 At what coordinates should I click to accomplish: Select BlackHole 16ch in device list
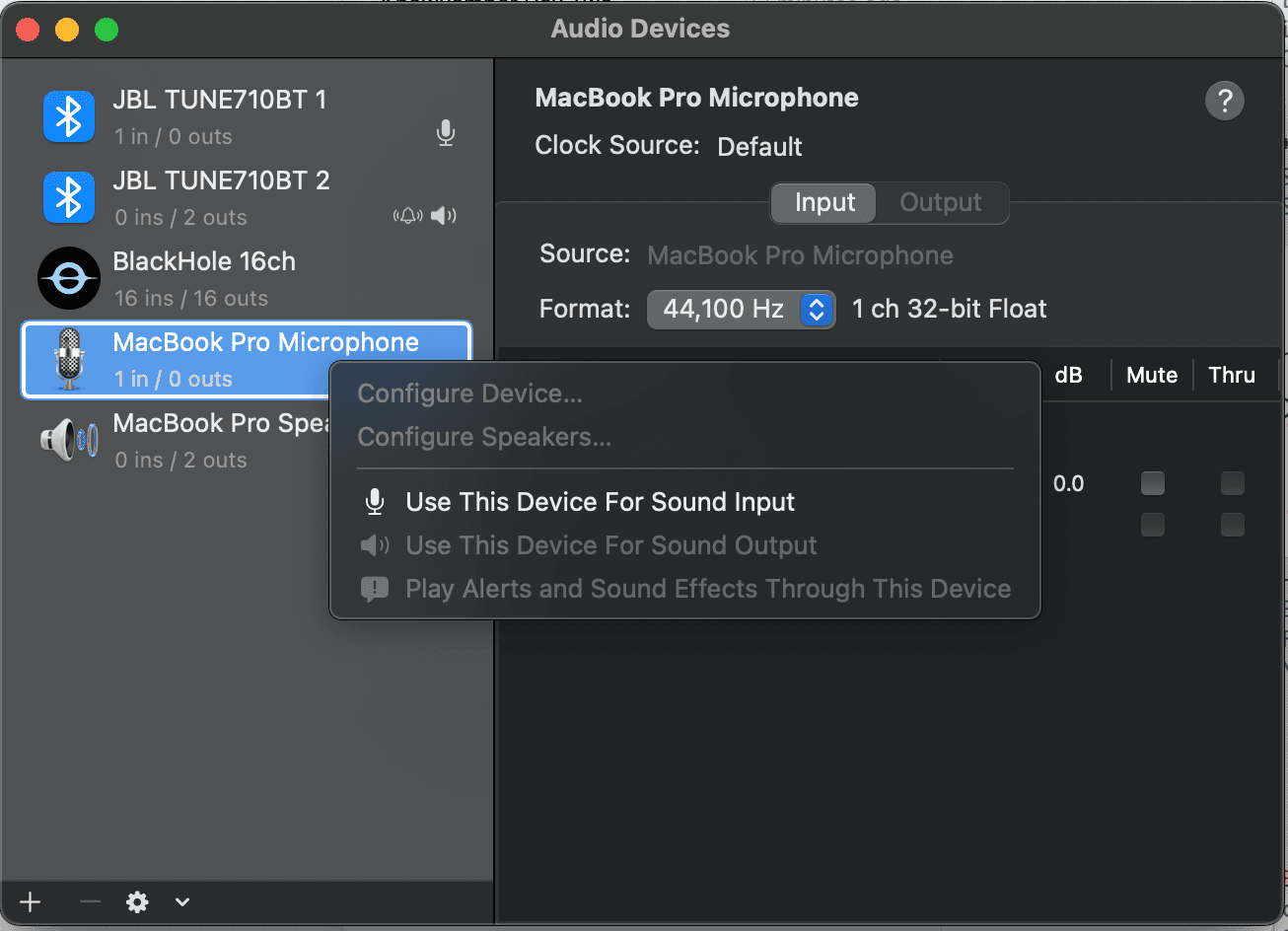point(247,278)
